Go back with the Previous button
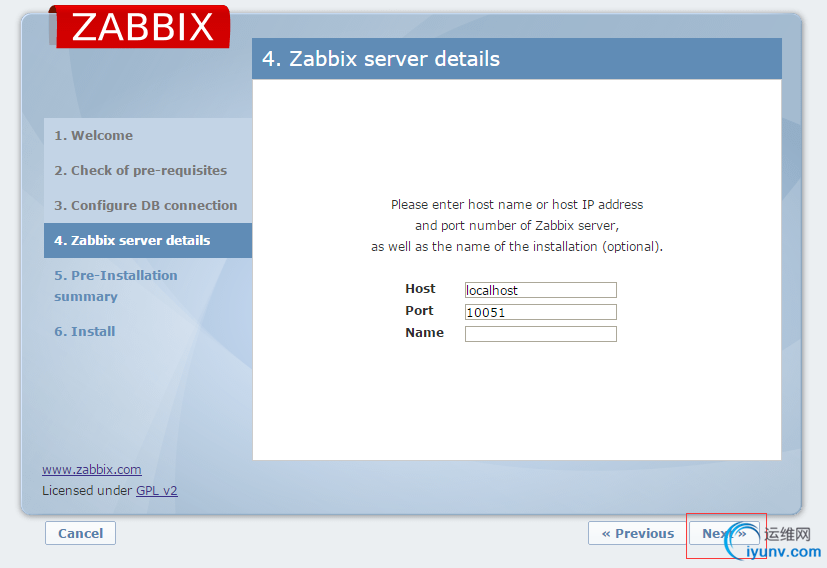 coord(638,533)
